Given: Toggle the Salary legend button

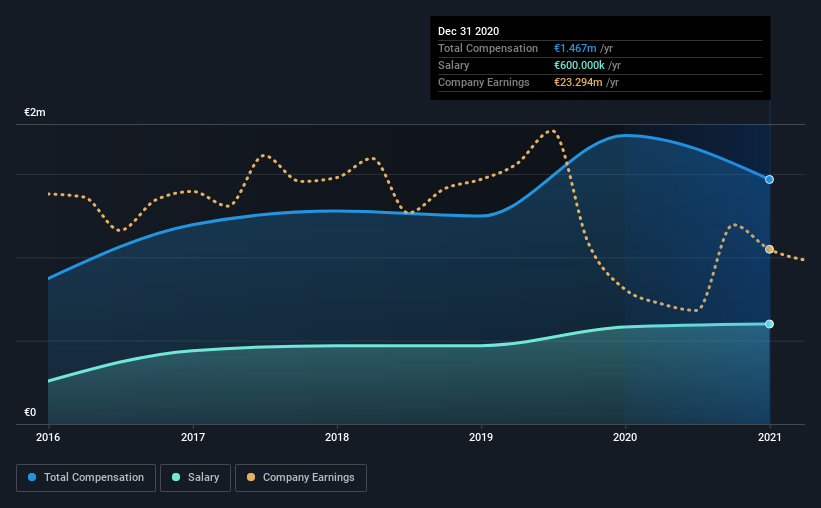Looking at the screenshot, I should point(195,478).
